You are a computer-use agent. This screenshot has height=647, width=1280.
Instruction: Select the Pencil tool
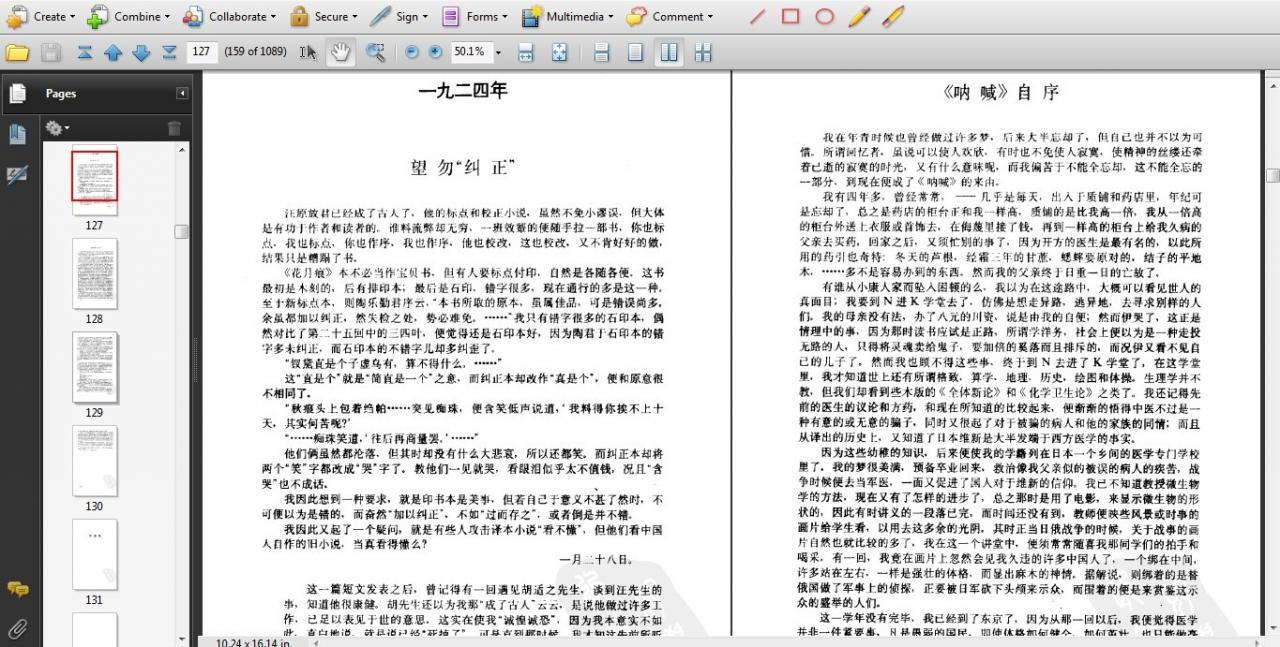859,16
